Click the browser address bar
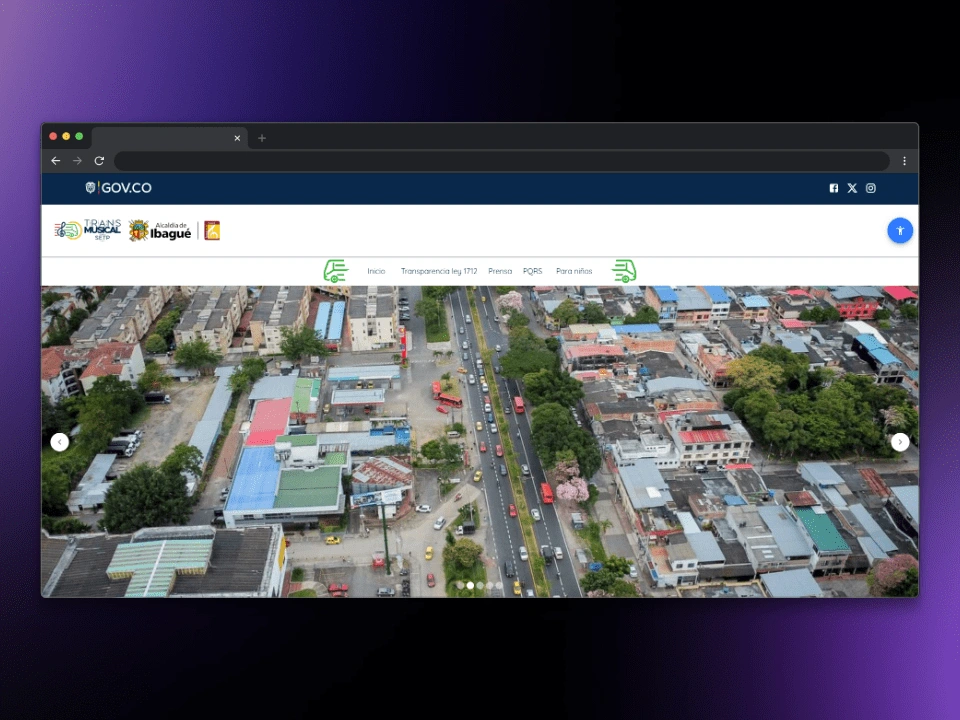Screen dimensions: 960x720 (501, 161)
